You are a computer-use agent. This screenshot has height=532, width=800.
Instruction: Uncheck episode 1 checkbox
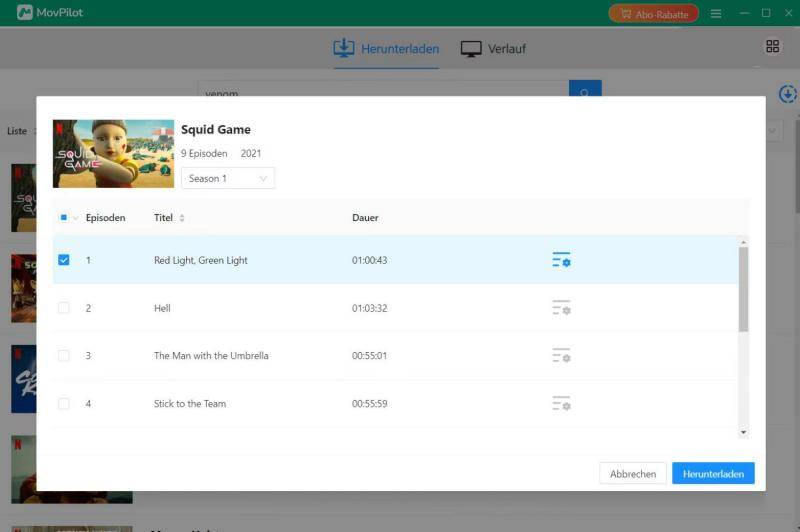64,260
